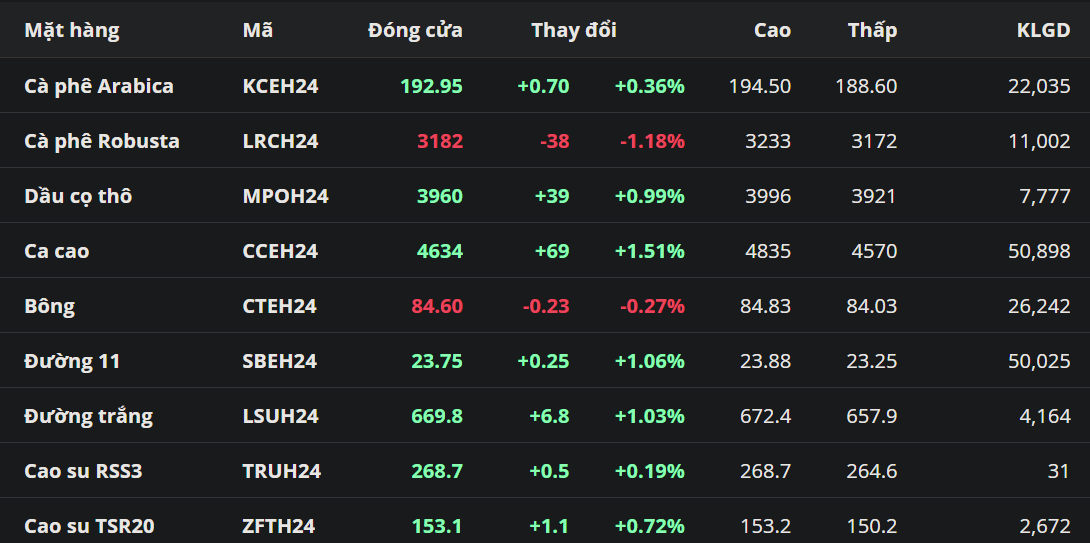
Task: Click the Đường trắng commodity name
Action: click(89, 416)
